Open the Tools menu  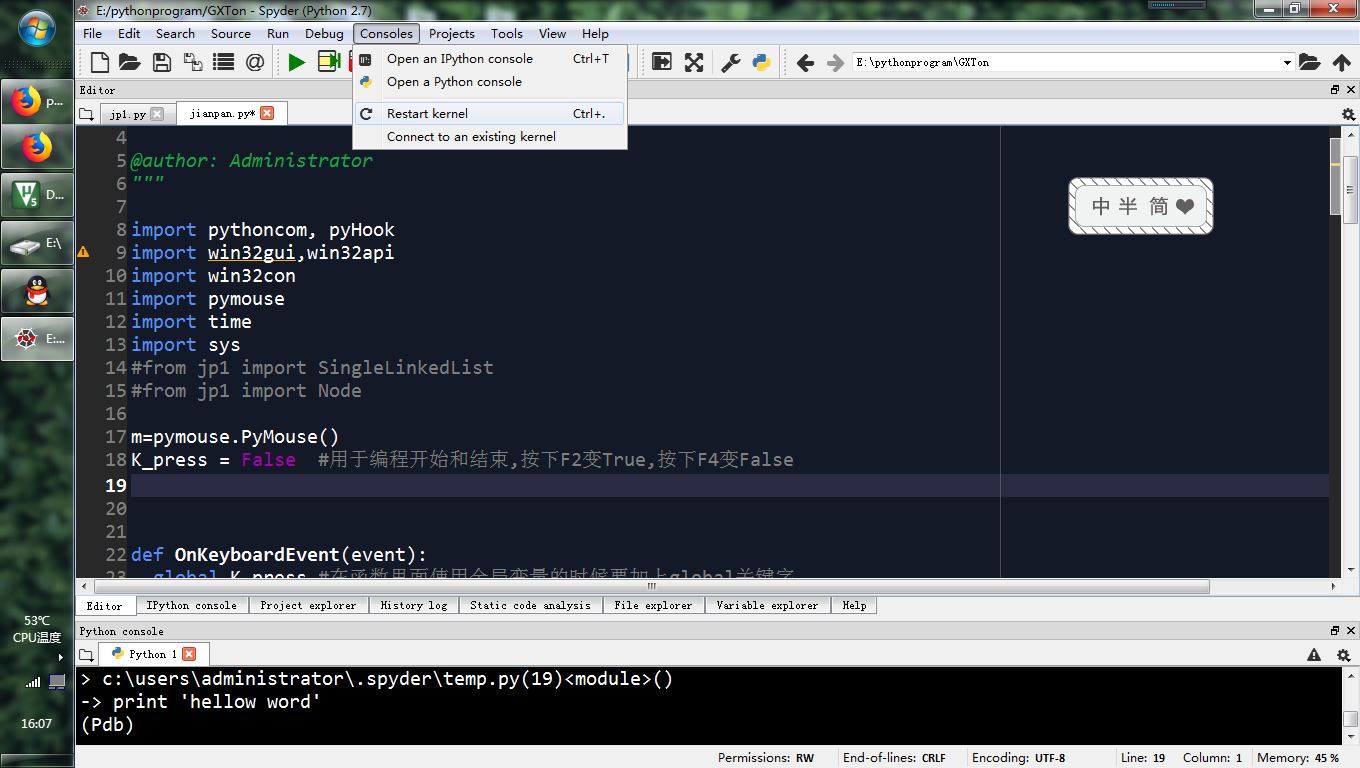point(507,33)
